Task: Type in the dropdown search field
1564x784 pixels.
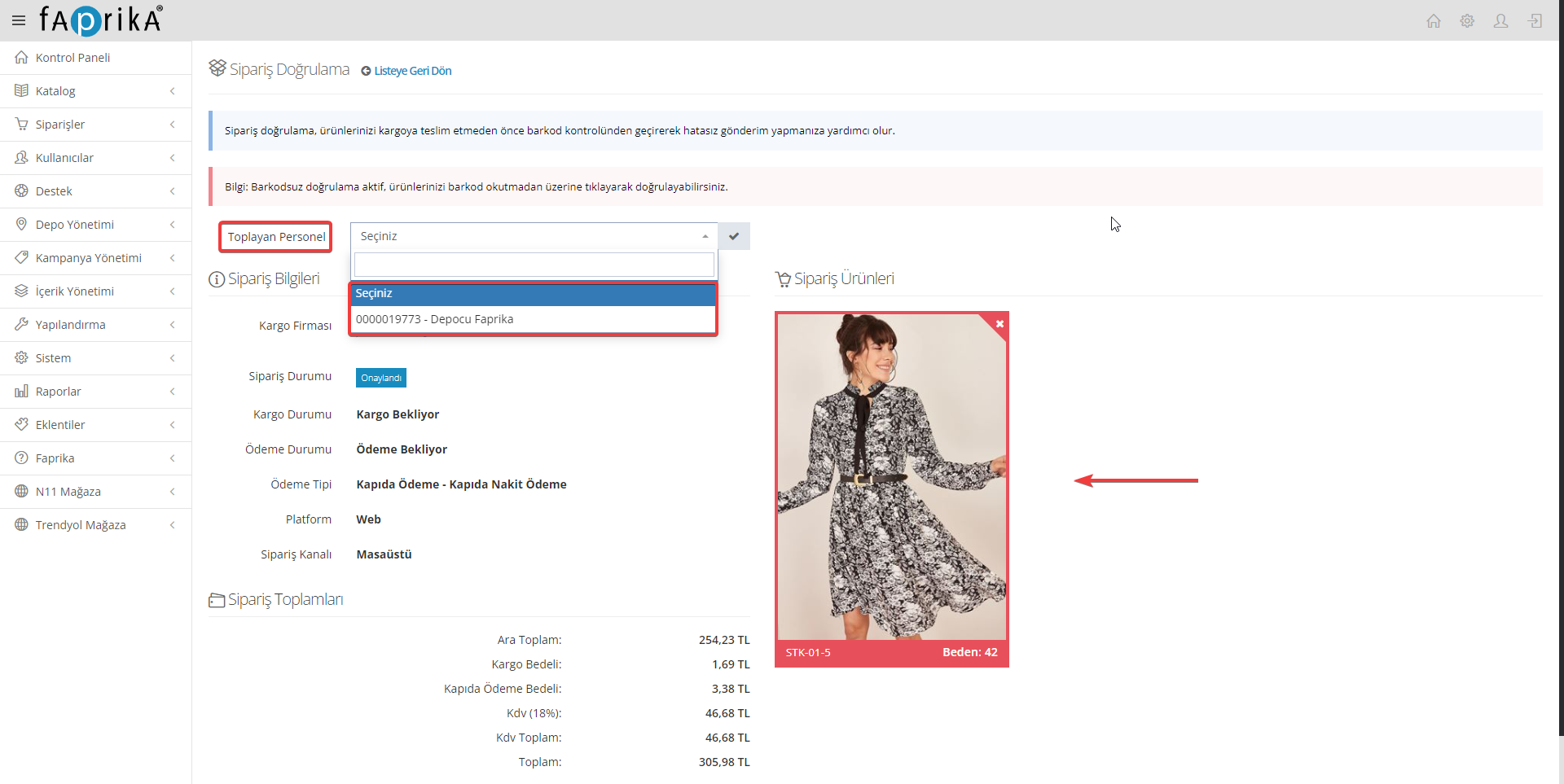Action: (x=534, y=265)
